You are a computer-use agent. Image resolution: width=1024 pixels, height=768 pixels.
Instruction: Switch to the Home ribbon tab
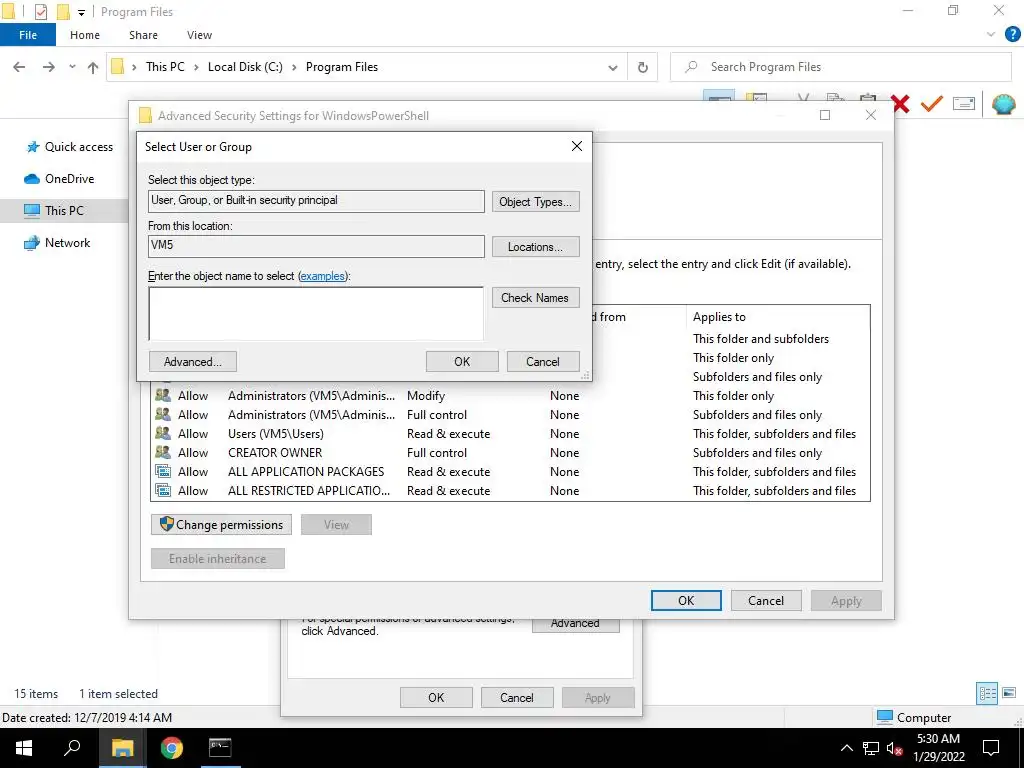(x=85, y=35)
